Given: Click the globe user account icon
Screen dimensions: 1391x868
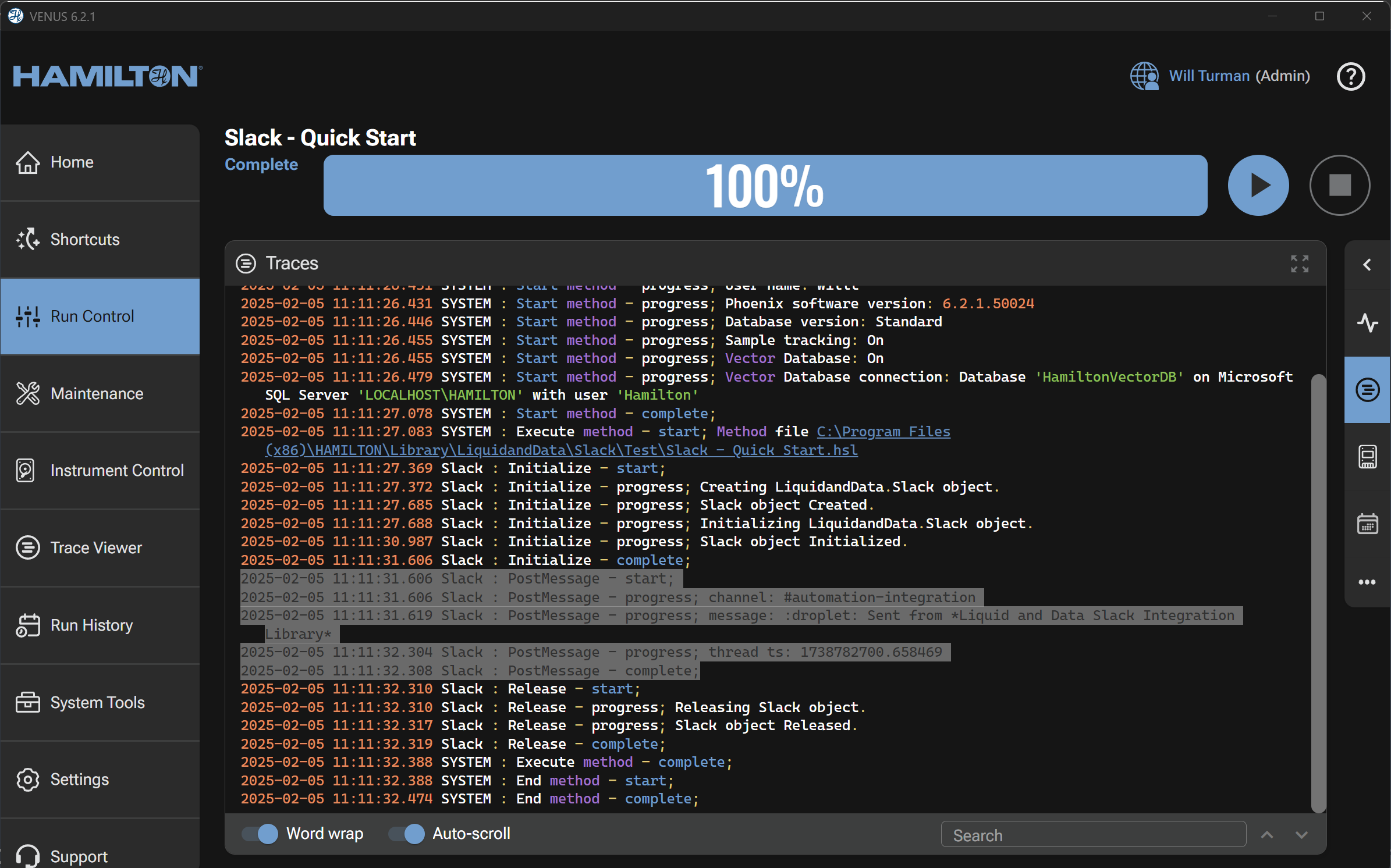Looking at the screenshot, I should click(x=1144, y=76).
